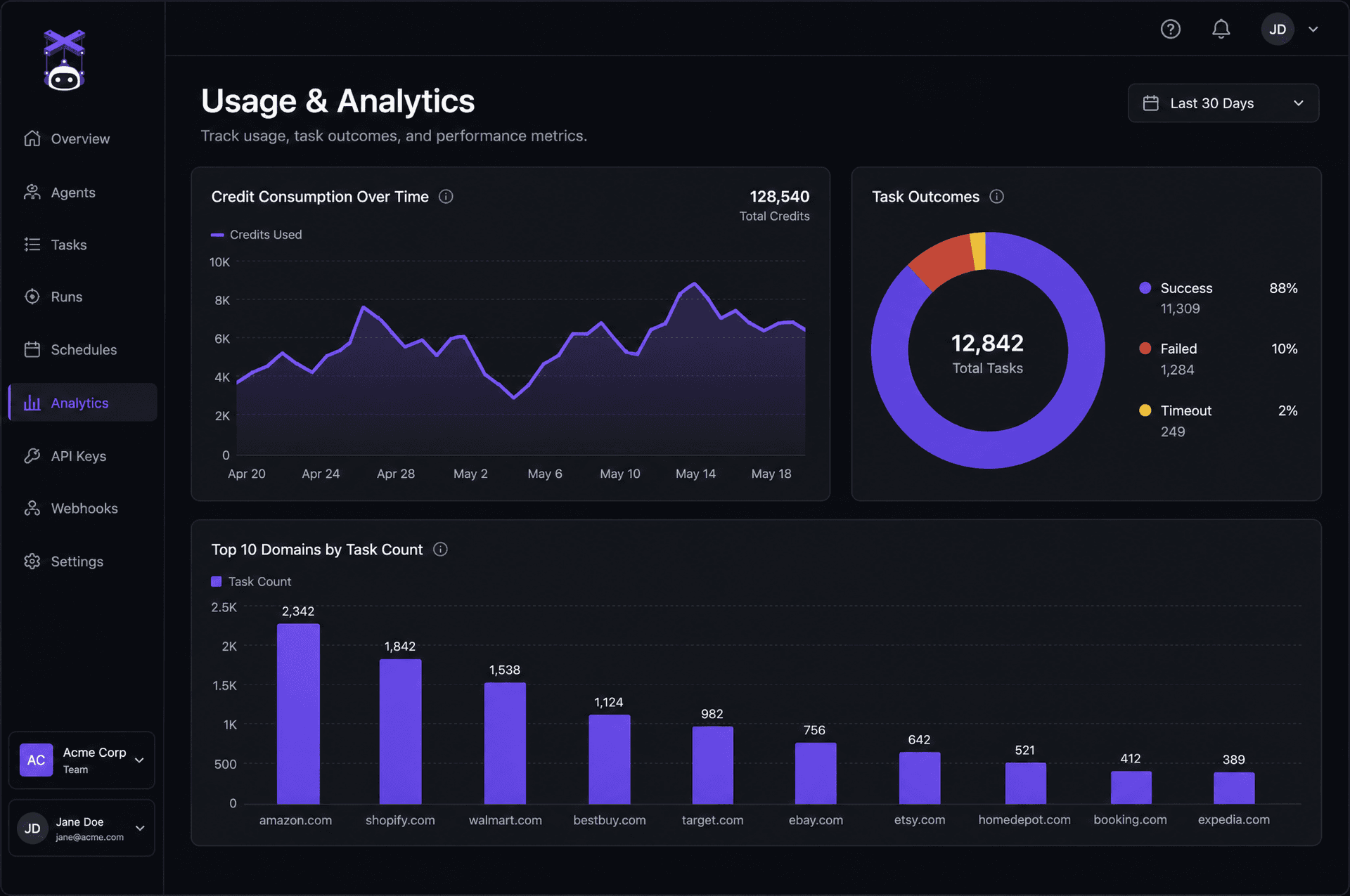
Task: Click the bestbuy.com bar
Action: tap(609, 760)
